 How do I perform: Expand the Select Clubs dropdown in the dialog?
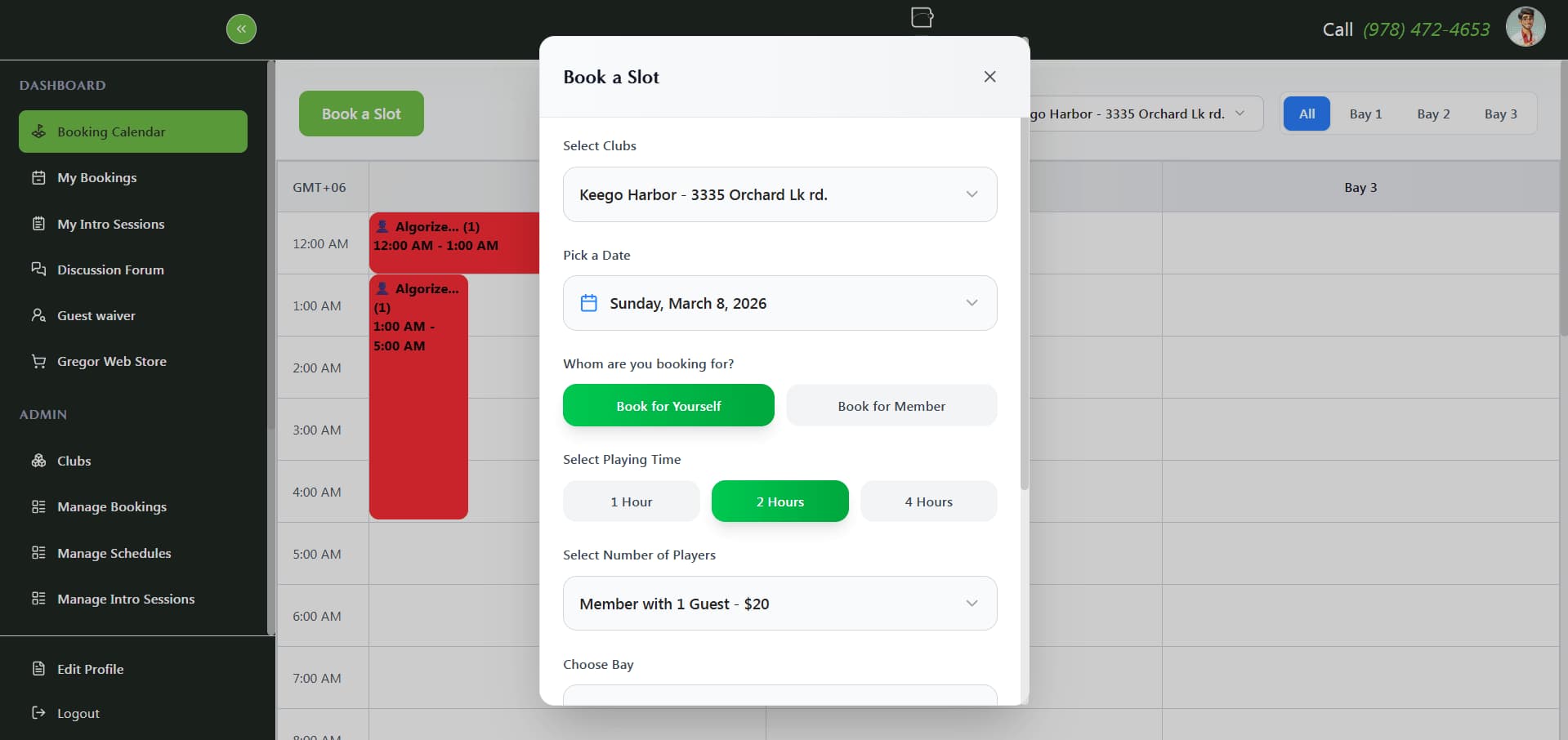pyautogui.click(x=780, y=194)
